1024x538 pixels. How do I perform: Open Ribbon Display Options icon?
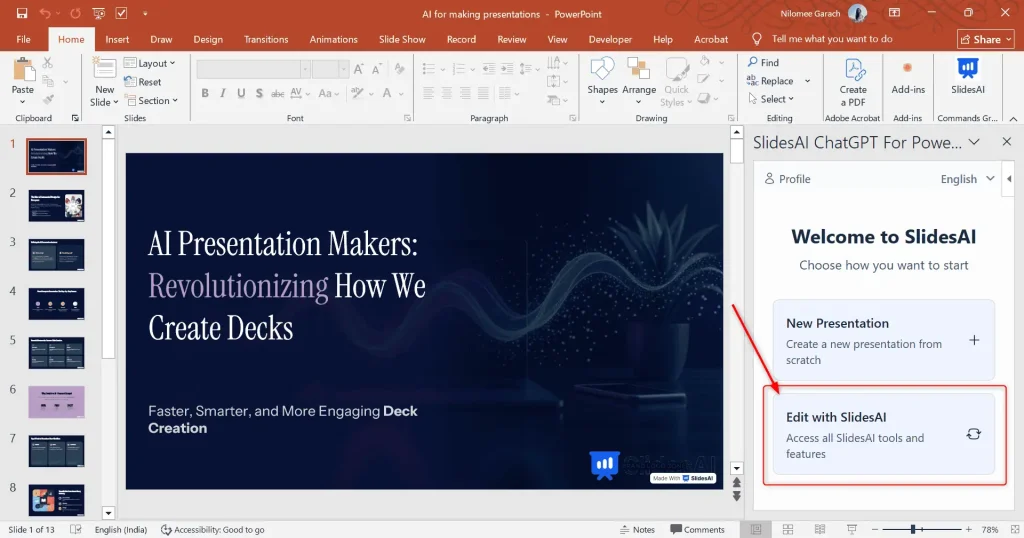pos(895,13)
